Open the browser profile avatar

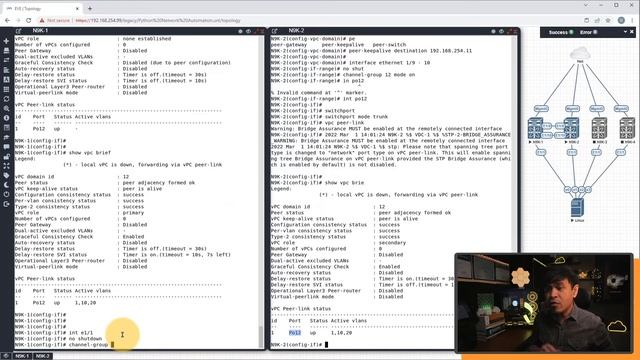pos(621,20)
